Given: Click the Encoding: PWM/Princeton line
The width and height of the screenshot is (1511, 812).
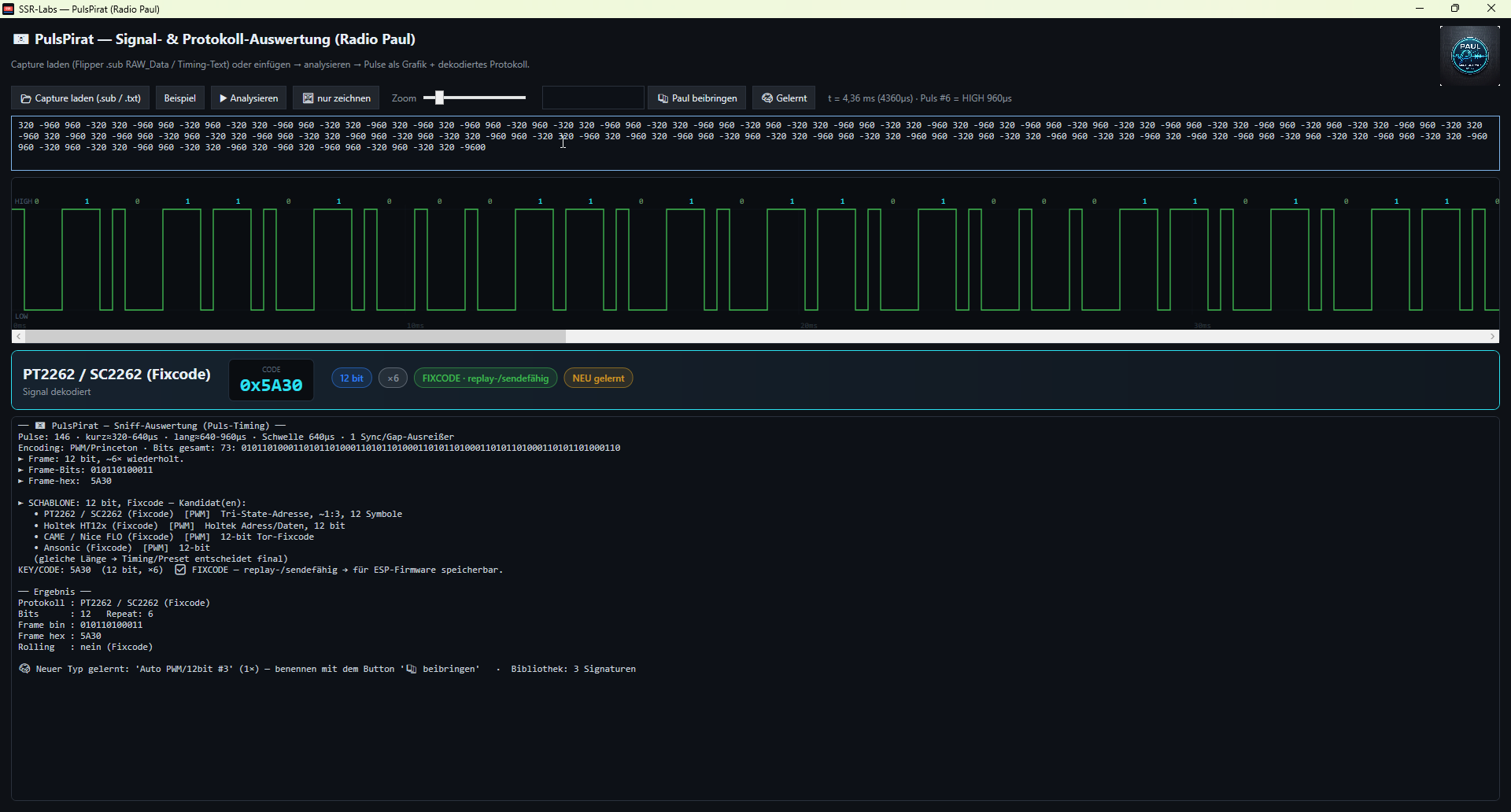Looking at the screenshot, I should (320, 448).
